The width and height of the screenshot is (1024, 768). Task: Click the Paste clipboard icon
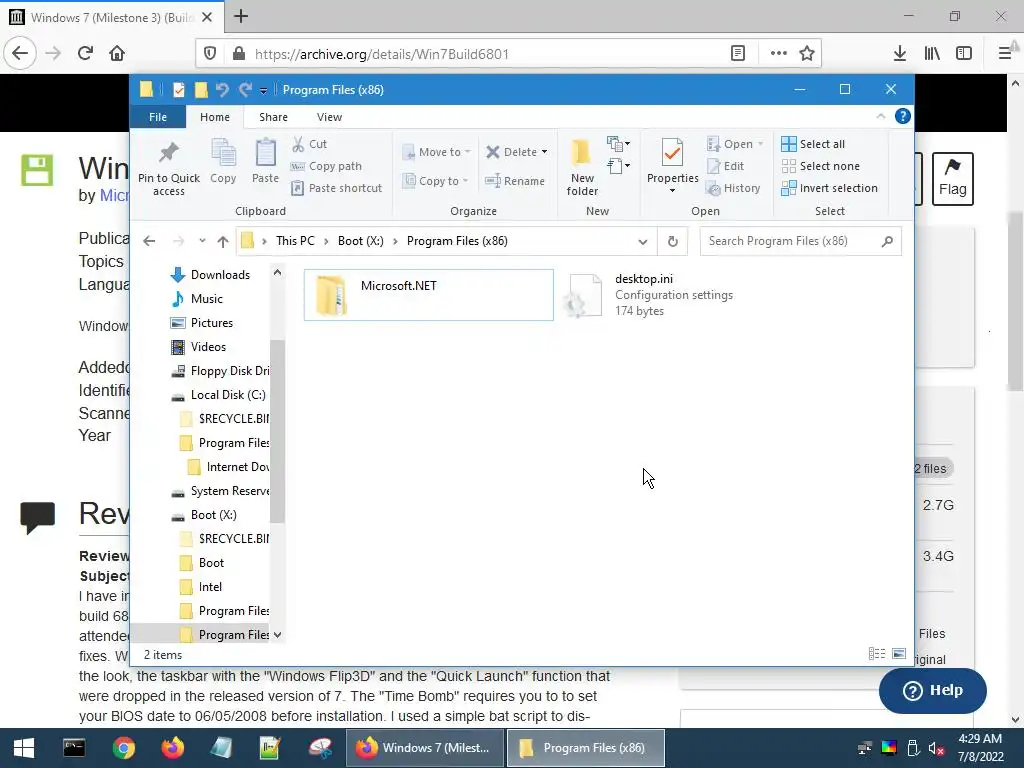point(265,161)
